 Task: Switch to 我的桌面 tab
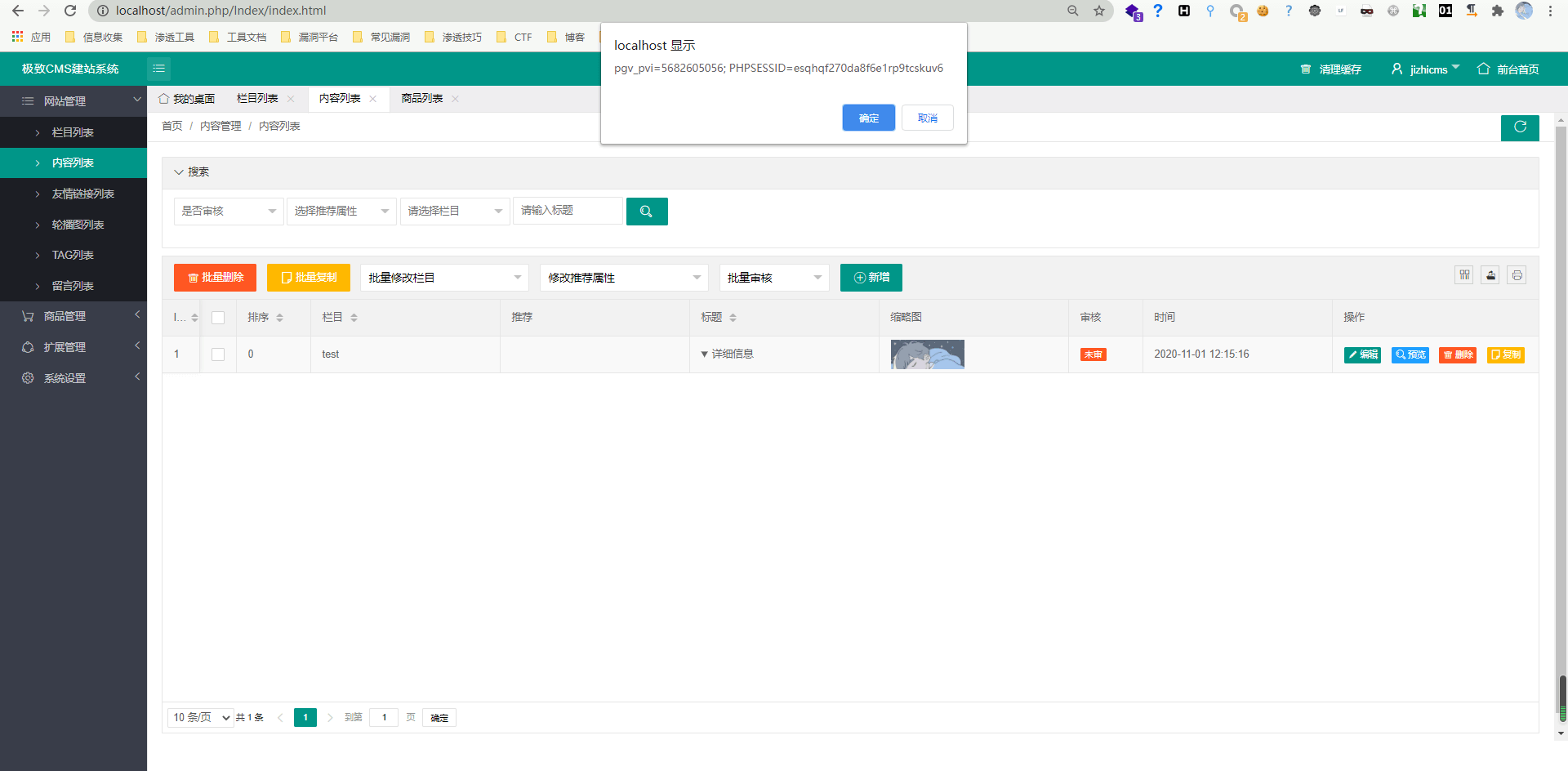[186, 99]
